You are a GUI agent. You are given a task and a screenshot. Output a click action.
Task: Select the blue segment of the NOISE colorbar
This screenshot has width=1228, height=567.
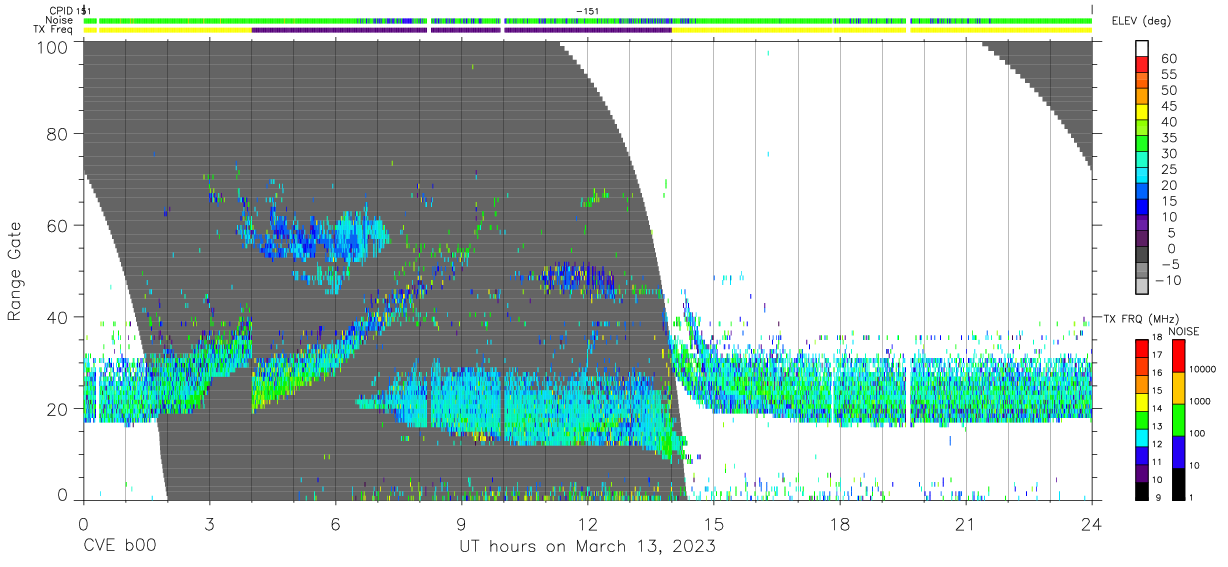(x=1180, y=452)
